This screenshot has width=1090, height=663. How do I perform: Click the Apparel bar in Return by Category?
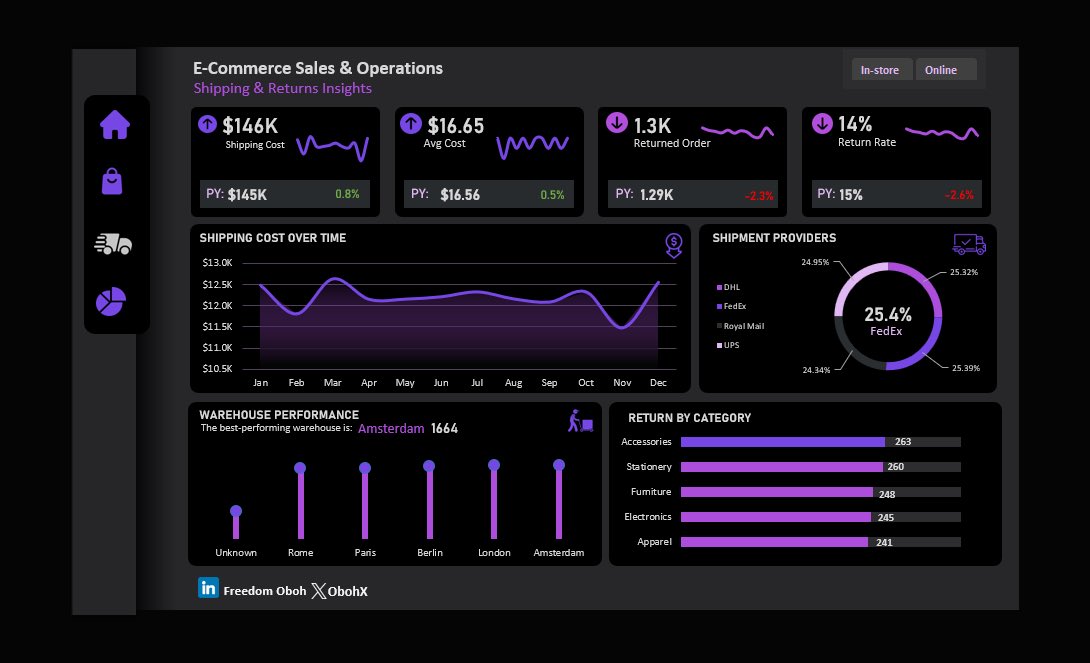click(775, 541)
